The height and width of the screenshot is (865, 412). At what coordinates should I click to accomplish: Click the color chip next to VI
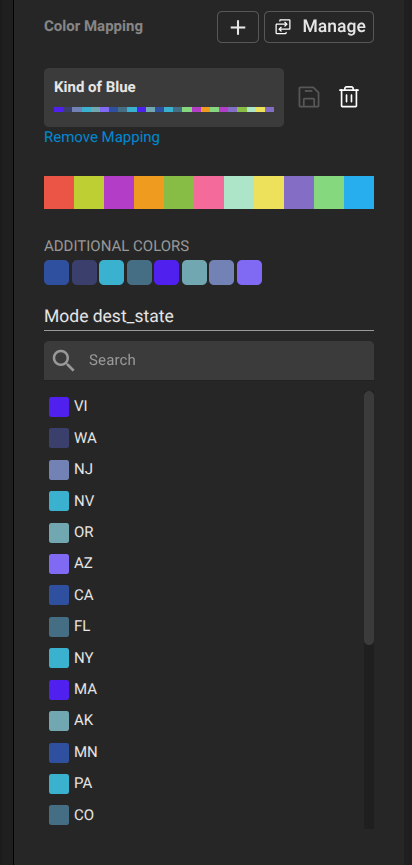coord(59,407)
